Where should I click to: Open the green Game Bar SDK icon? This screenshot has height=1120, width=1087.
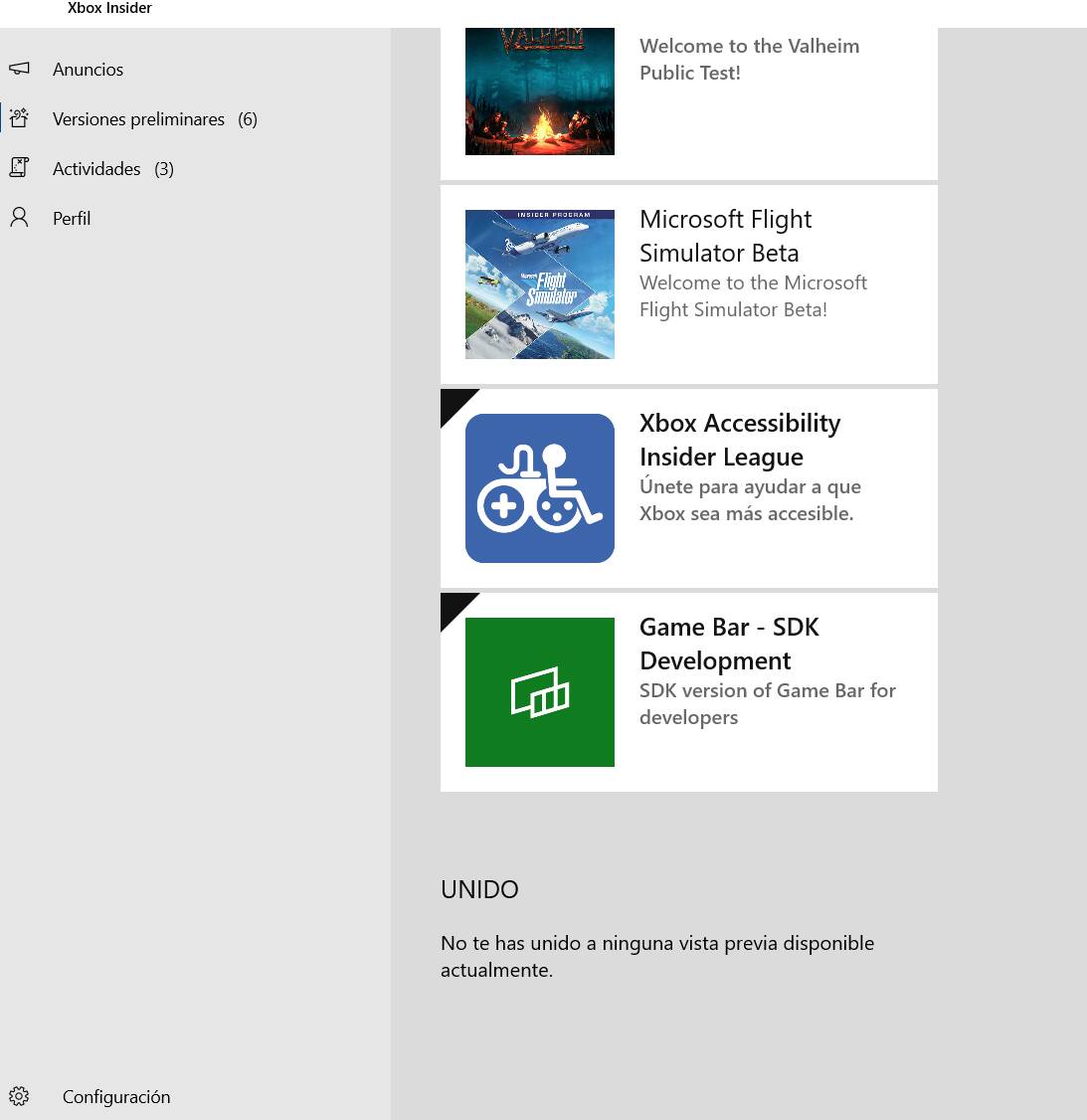pyautogui.click(x=539, y=692)
